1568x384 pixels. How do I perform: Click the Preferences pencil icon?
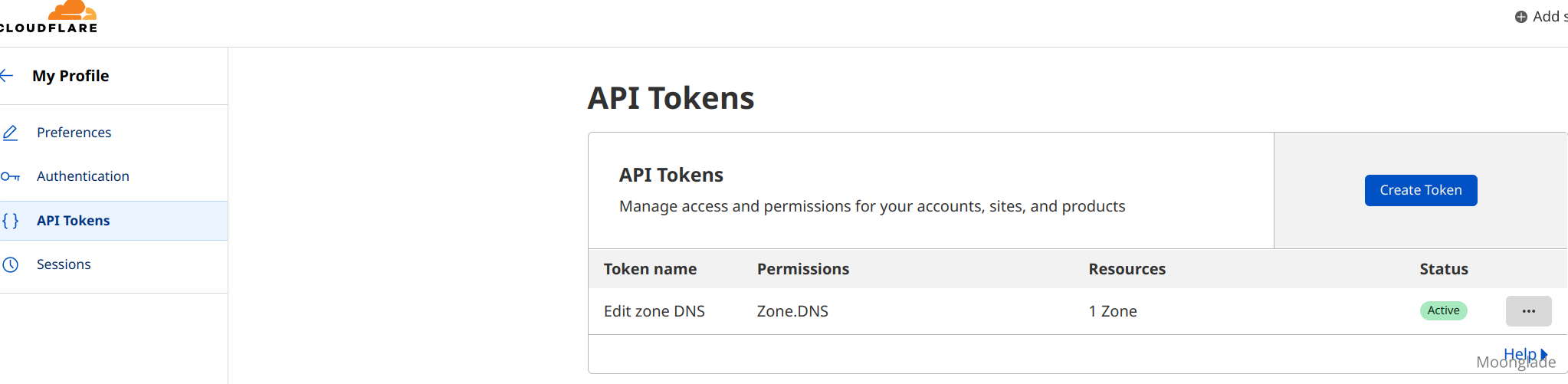[10, 133]
